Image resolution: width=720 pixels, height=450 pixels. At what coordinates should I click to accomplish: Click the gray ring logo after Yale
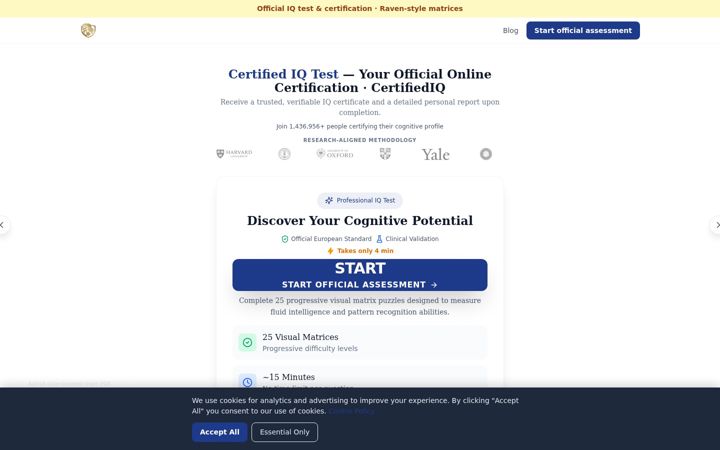486,154
